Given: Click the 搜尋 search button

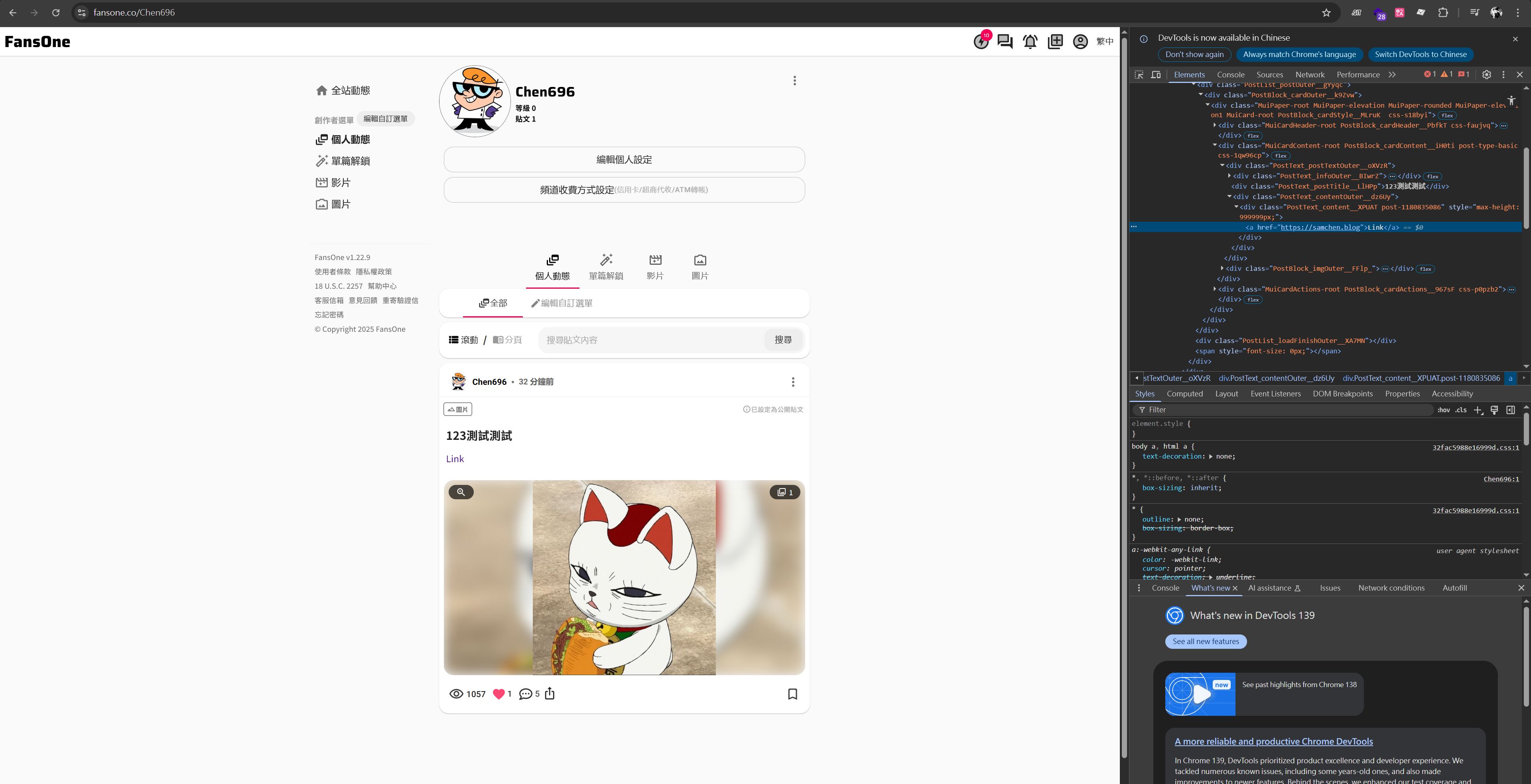Looking at the screenshot, I should (783, 340).
